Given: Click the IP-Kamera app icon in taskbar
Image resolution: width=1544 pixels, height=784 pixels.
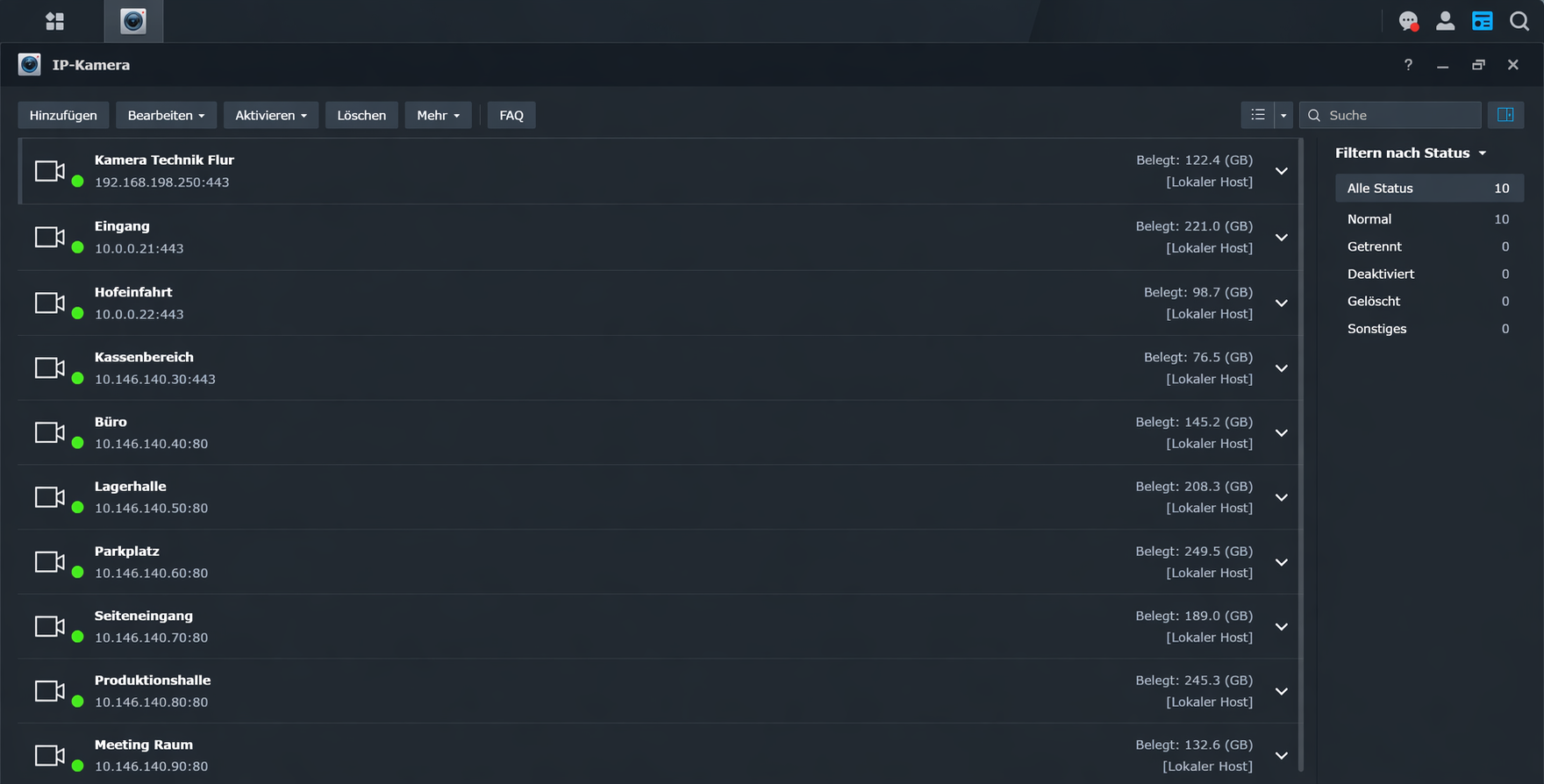Looking at the screenshot, I should [x=133, y=21].
